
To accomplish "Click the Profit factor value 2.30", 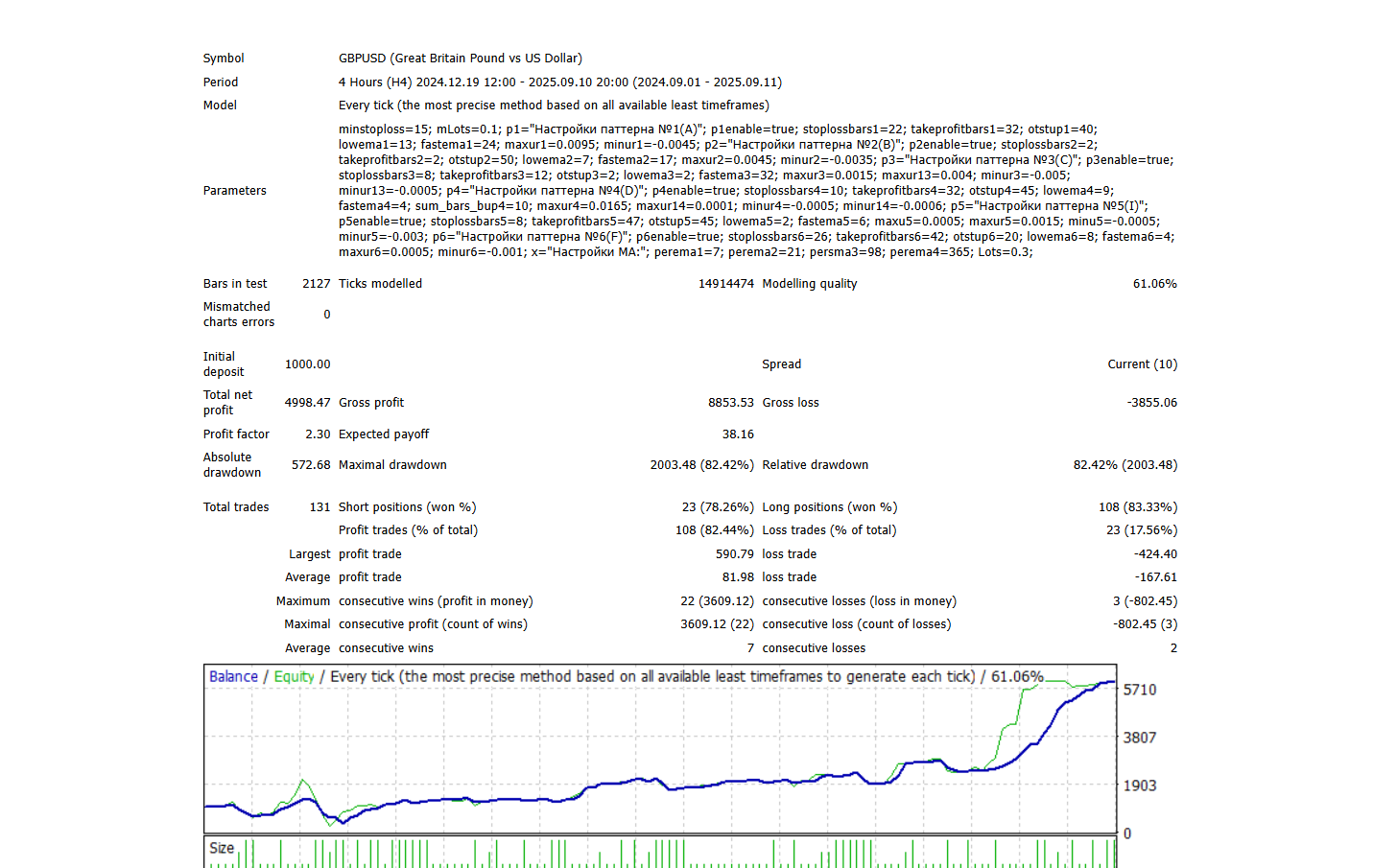I will point(318,434).
